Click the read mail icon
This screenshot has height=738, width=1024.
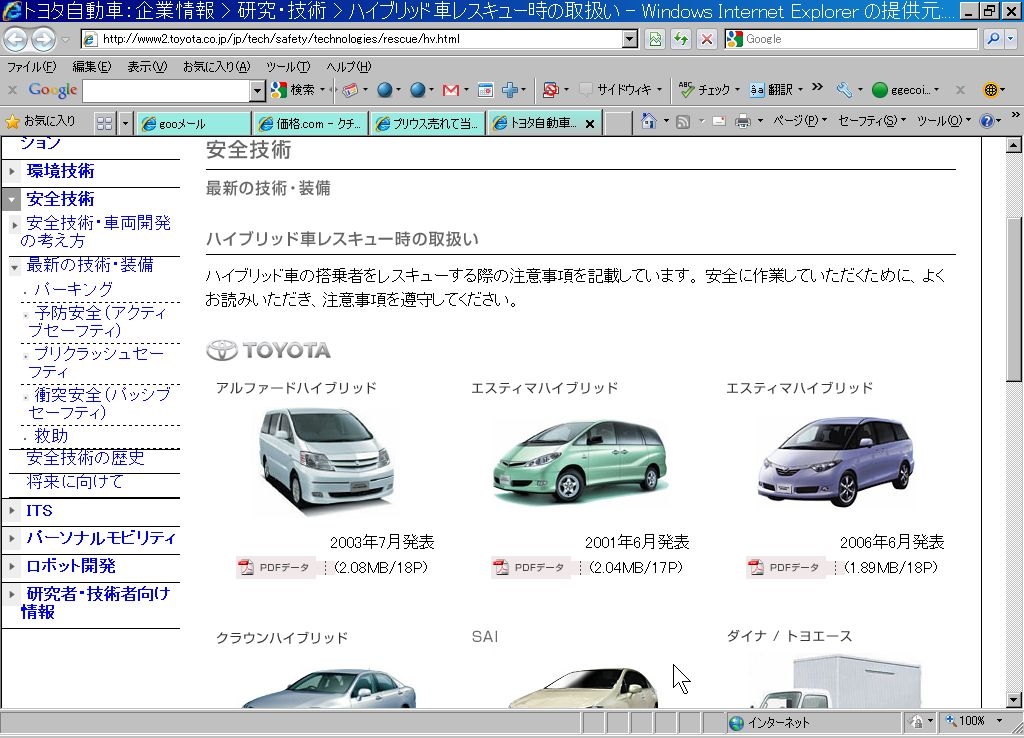[x=718, y=121]
